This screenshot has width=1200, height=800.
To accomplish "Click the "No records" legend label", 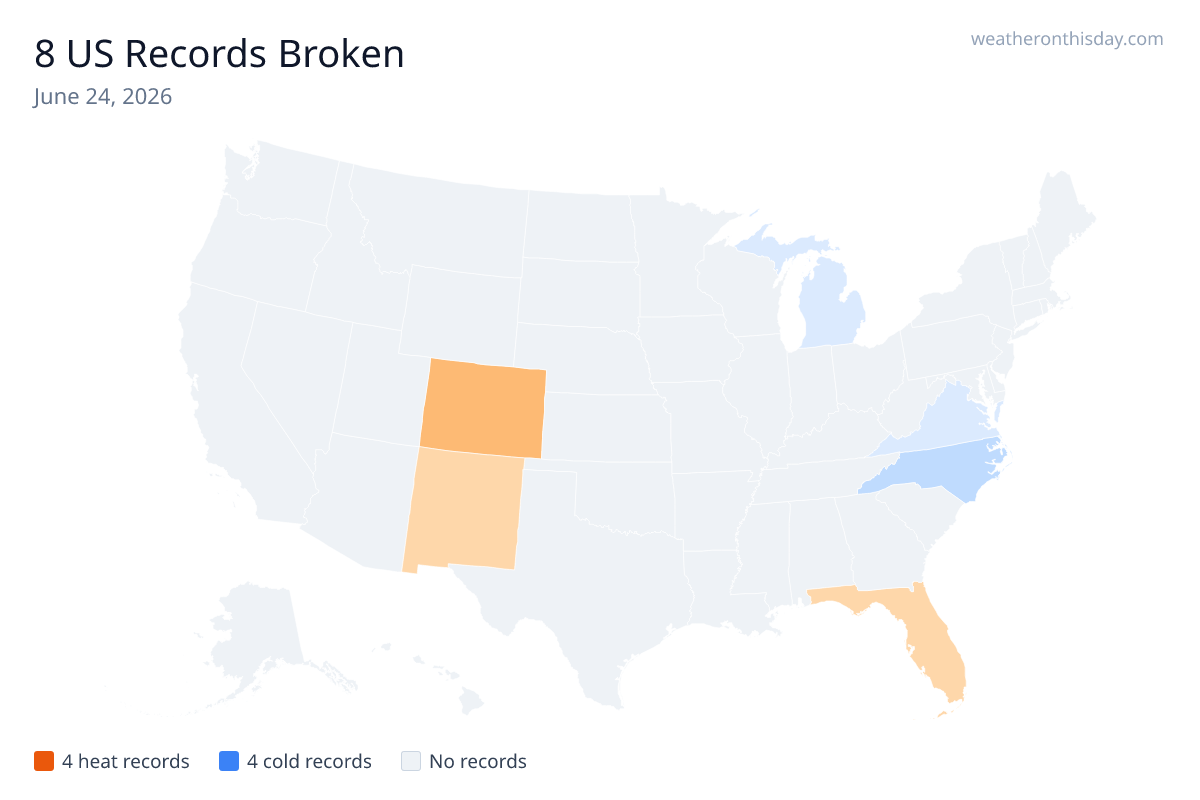I will coord(478,761).
